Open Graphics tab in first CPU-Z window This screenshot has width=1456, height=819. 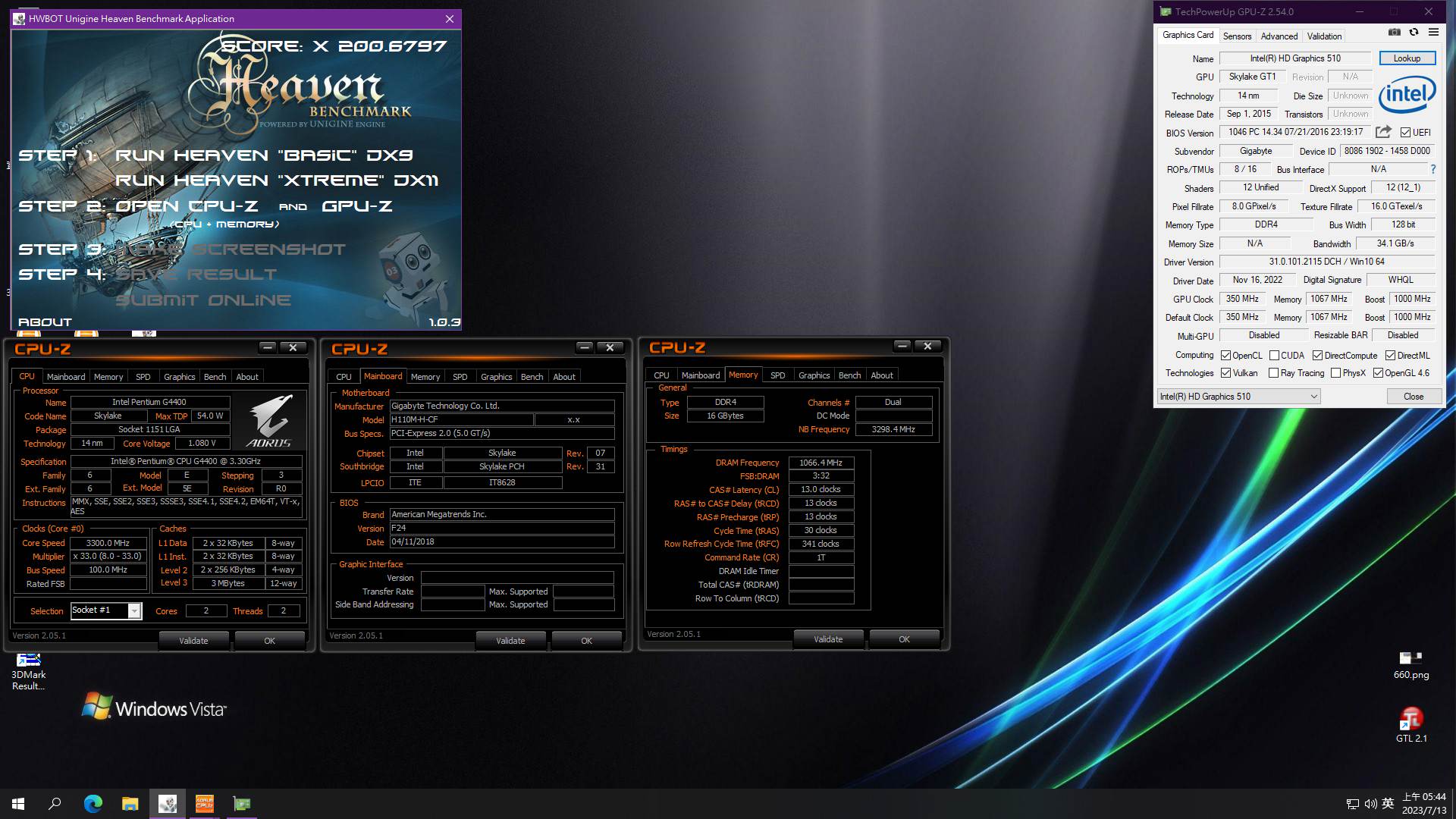pyautogui.click(x=180, y=377)
